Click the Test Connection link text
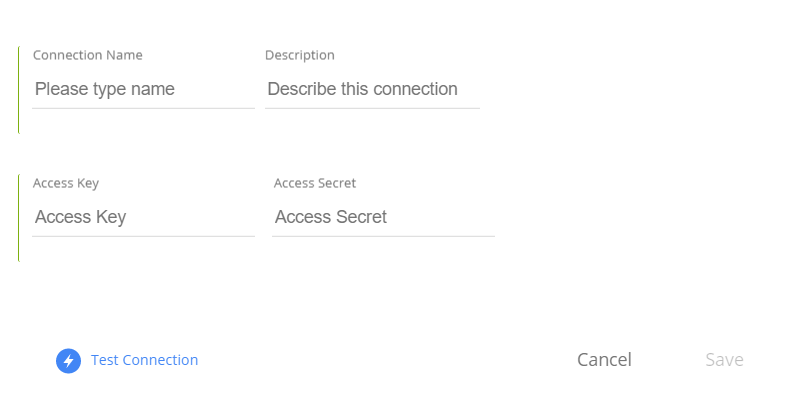This screenshot has width=786, height=402. (x=144, y=360)
